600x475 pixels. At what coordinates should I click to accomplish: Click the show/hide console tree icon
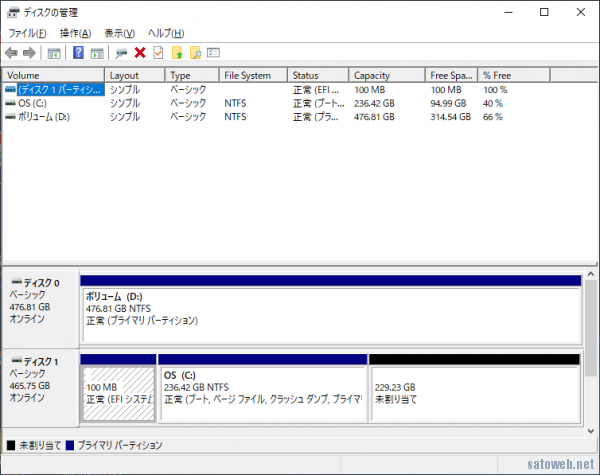[x=54, y=53]
